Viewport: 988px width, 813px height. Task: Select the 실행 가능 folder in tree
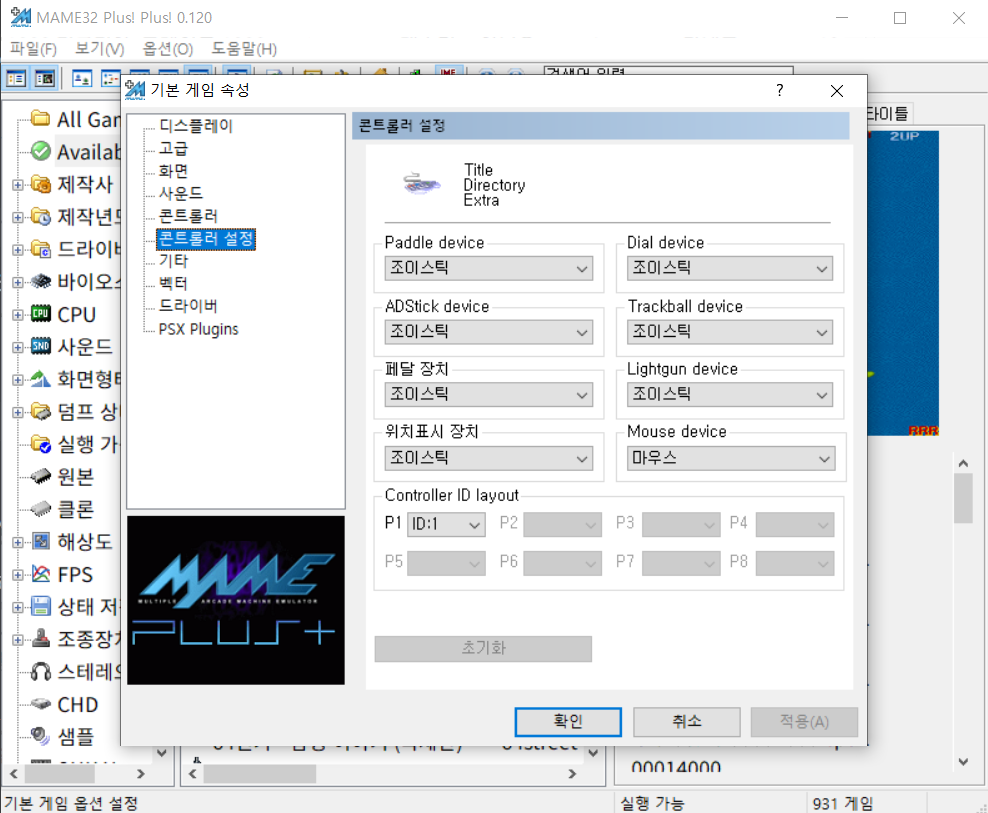click(41, 444)
